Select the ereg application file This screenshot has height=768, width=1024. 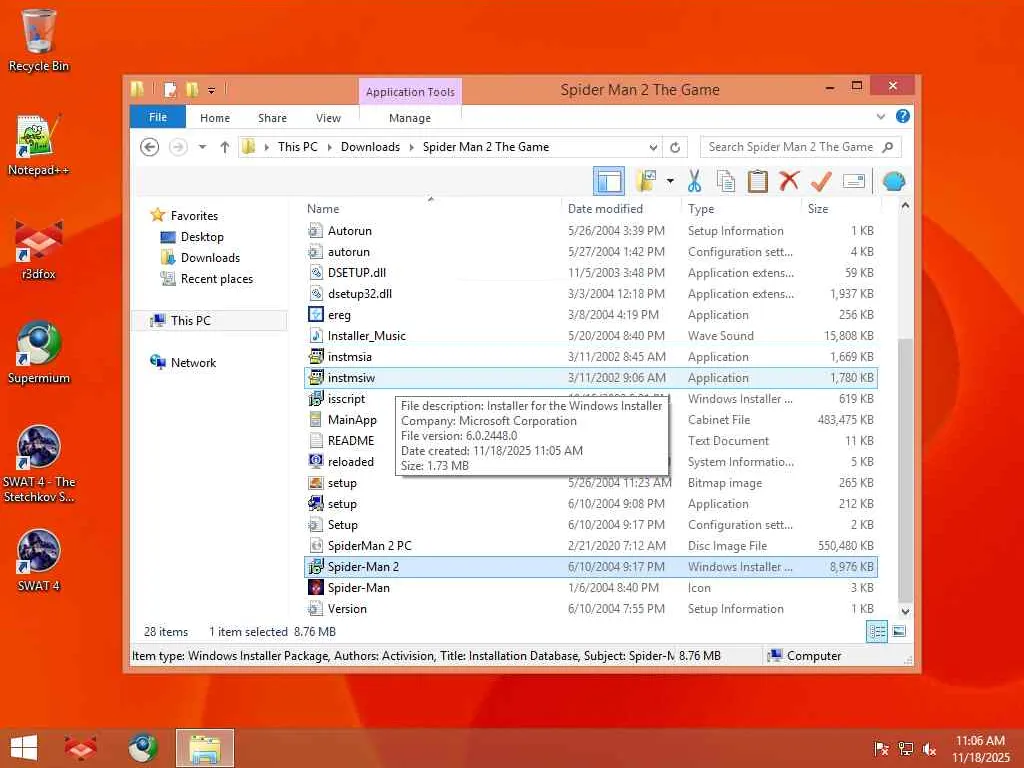coord(590,315)
